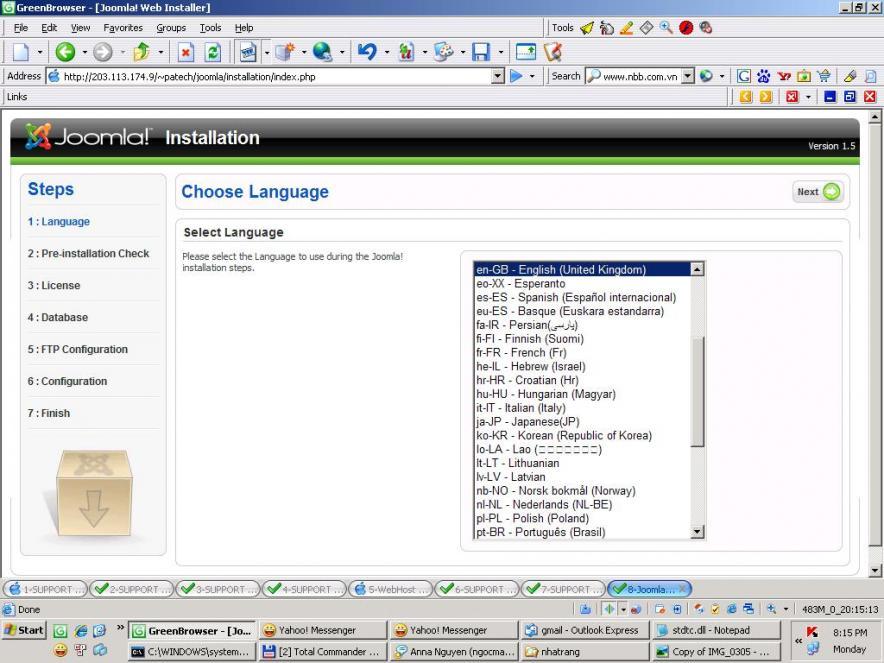This screenshot has height=663, width=884.
Task: Select "en-GB - English (United Kingdom)" entry
Action: (x=582, y=269)
